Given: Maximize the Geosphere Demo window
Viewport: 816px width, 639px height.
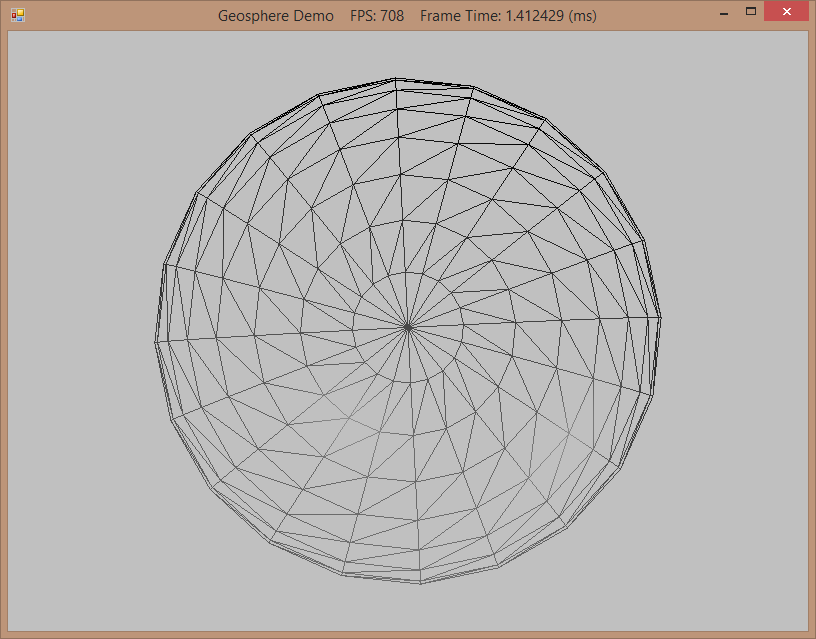Looking at the screenshot, I should click(750, 12).
